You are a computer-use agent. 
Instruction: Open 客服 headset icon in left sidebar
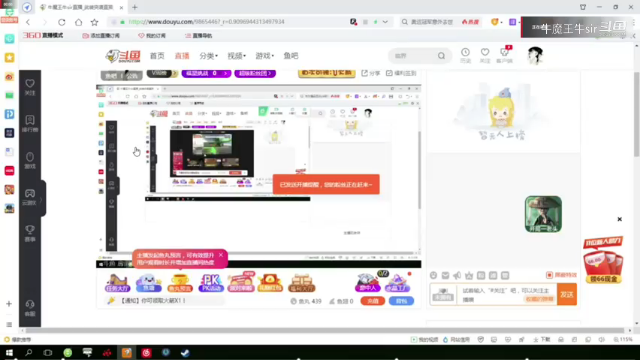pos(30,308)
